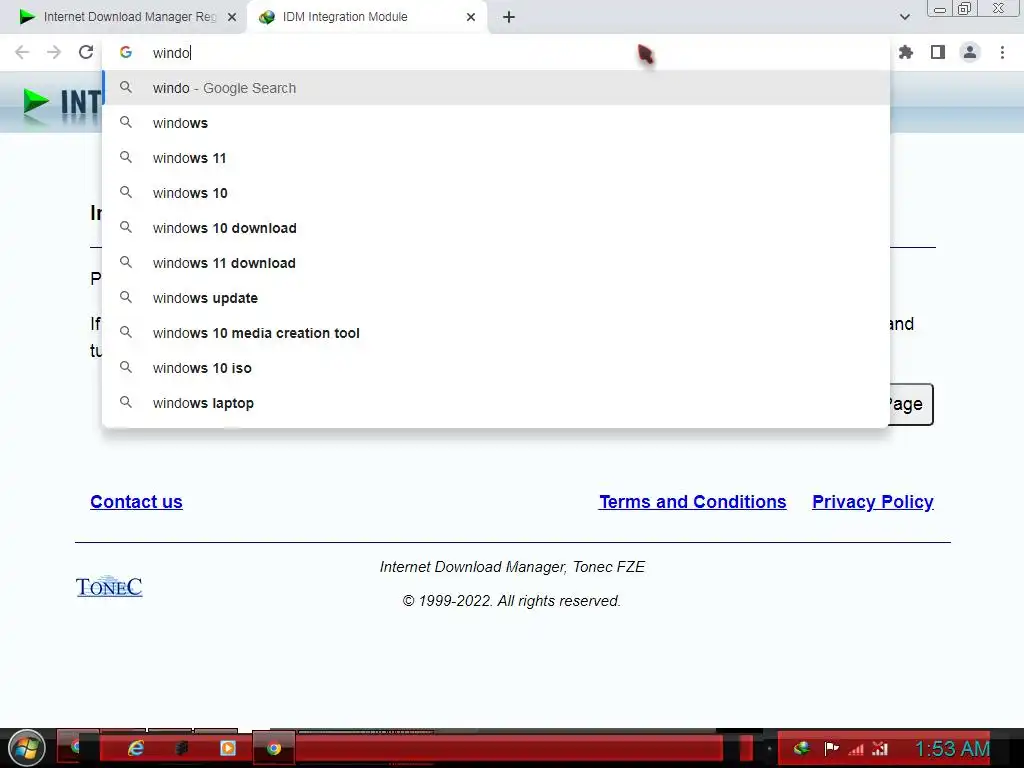Screen dimensions: 1024x768
Task: Click the Google G icon in the address bar
Action: click(126, 52)
